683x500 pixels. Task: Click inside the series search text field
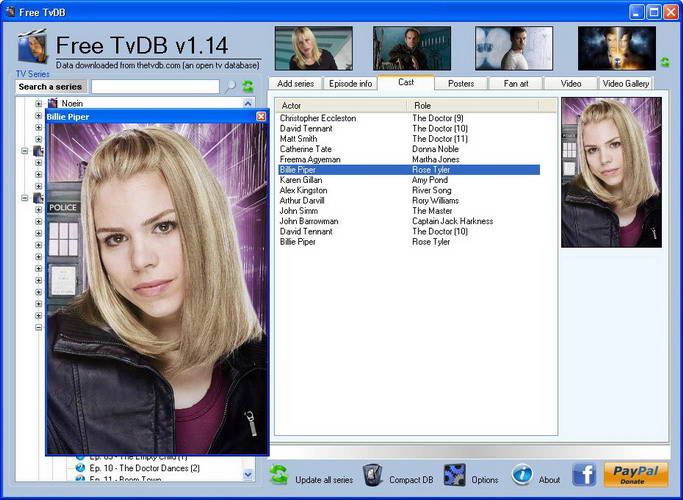point(154,87)
